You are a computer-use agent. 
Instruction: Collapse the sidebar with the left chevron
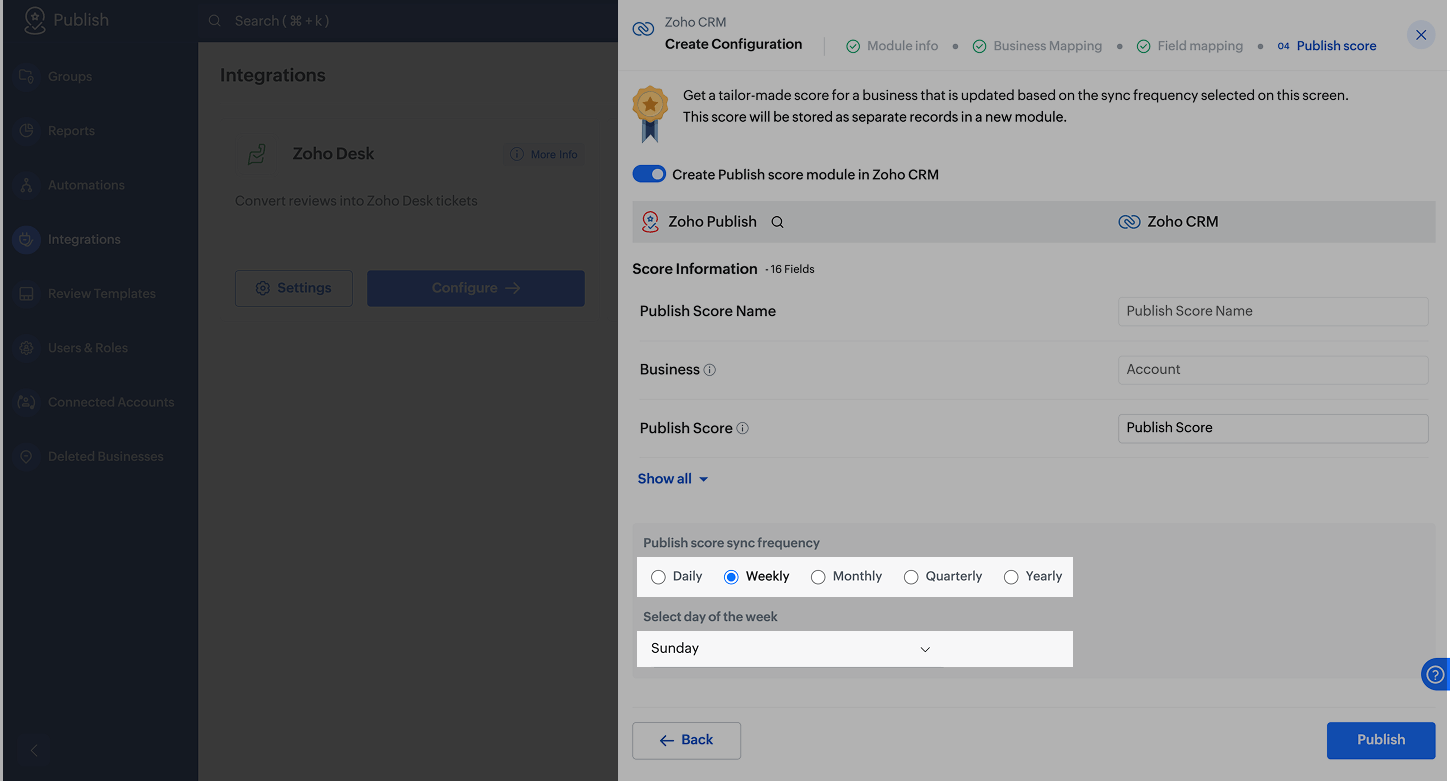(34, 750)
